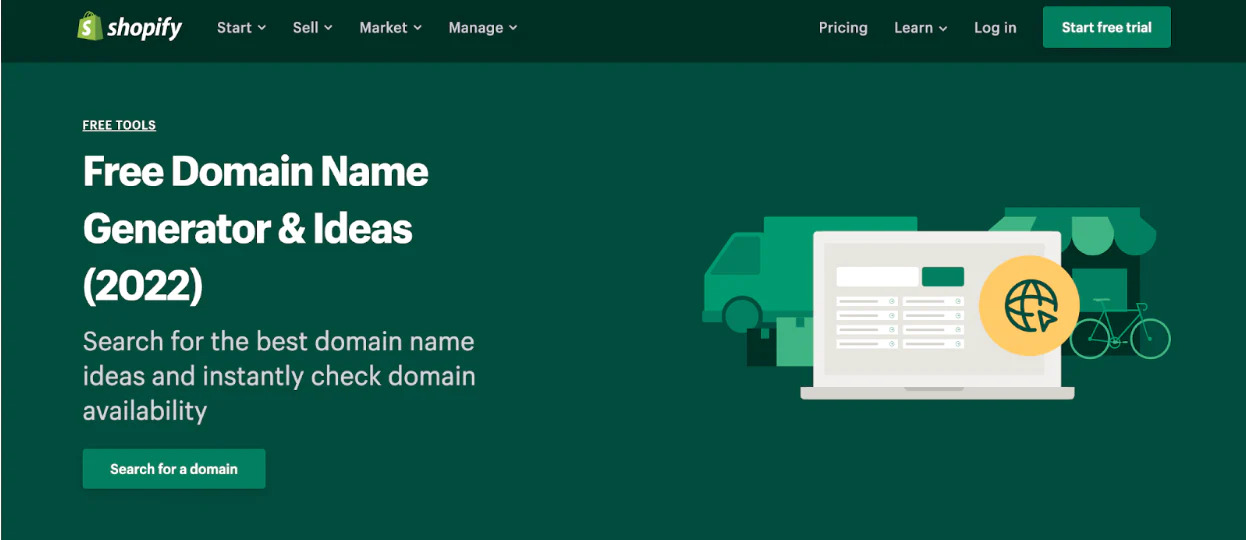Go to the Pricing page
Image resolution: width=1246 pixels, height=540 pixels.
pos(843,28)
